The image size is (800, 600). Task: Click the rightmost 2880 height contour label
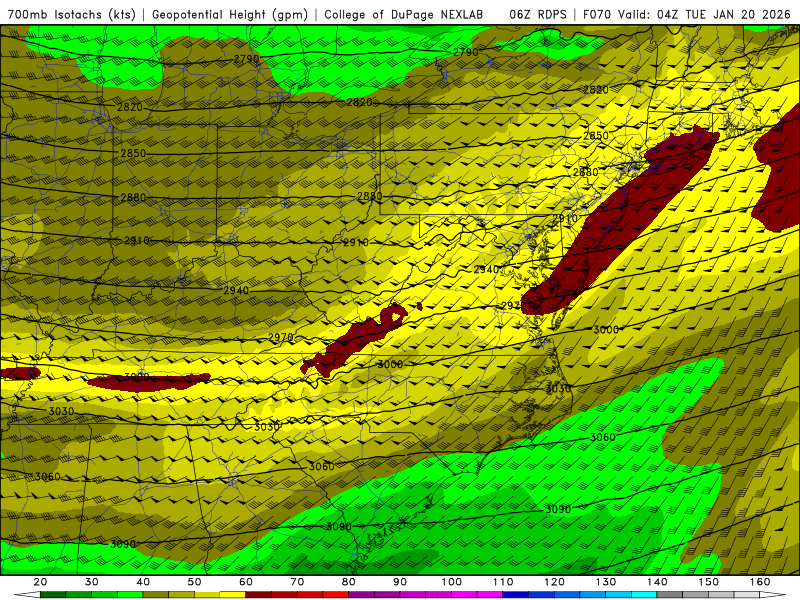coord(585,172)
